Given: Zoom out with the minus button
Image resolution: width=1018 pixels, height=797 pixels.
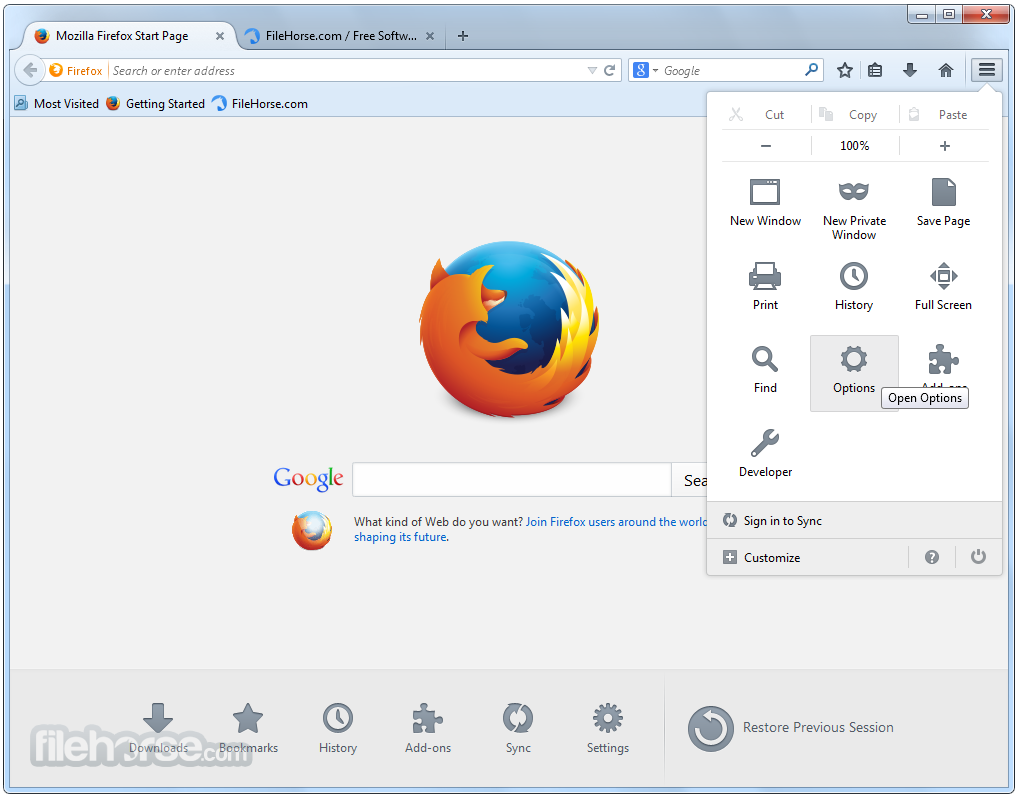Looking at the screenshot, I should [x=766, y=145].
